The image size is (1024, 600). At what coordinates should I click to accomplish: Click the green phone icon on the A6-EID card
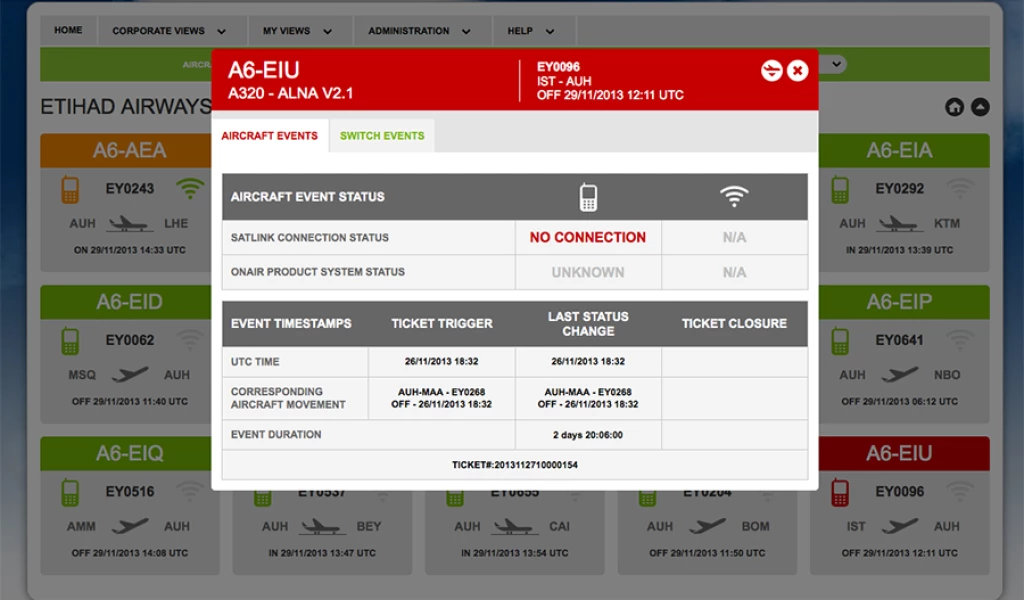(x=70, y=341)
